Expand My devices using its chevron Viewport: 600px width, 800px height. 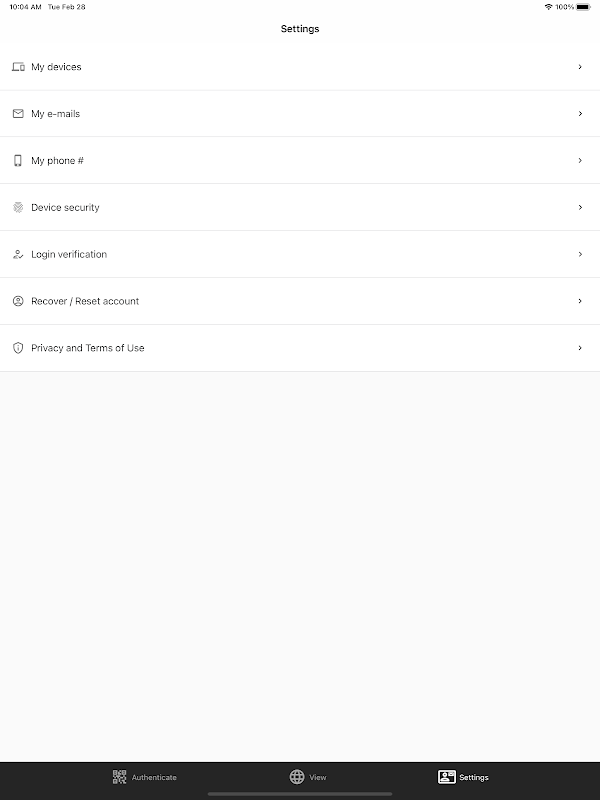click(x=580, y=67)
